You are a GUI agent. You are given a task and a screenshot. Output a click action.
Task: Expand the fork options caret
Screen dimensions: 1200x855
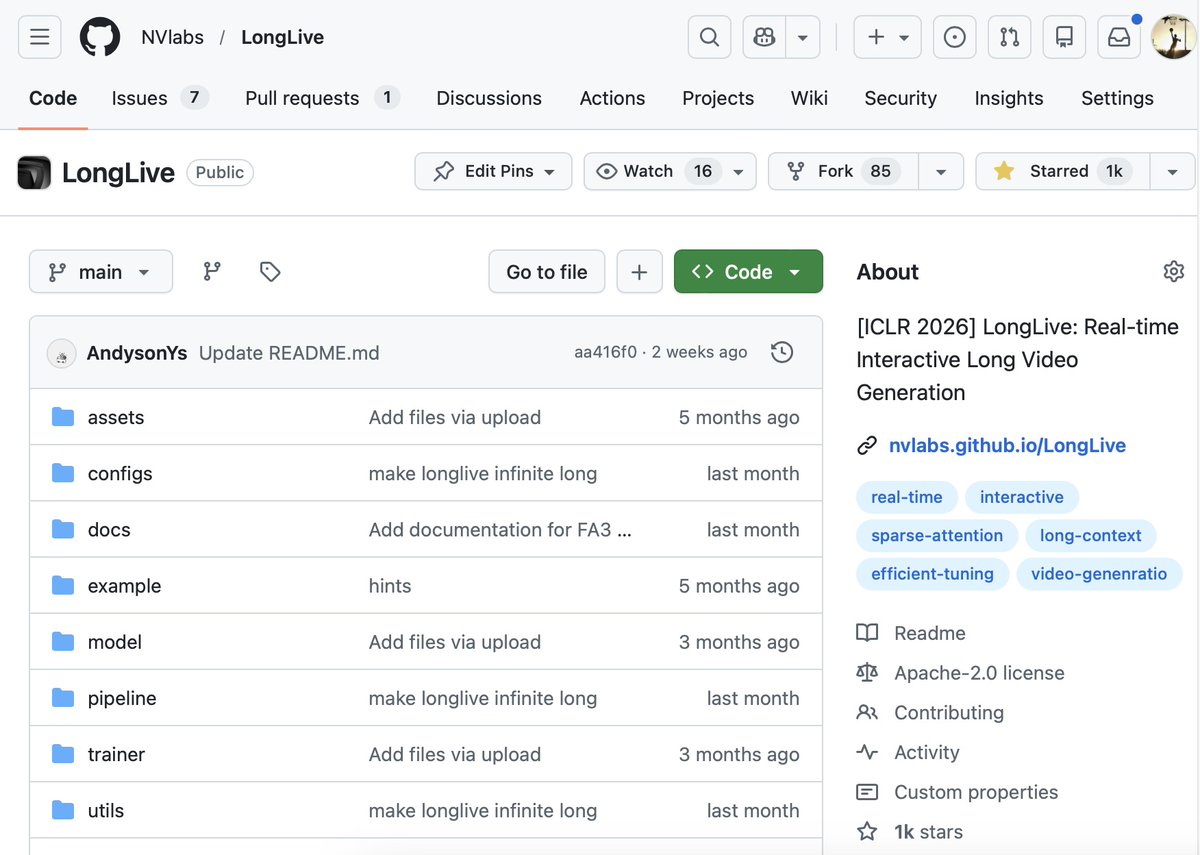click(x=941, y=171)
